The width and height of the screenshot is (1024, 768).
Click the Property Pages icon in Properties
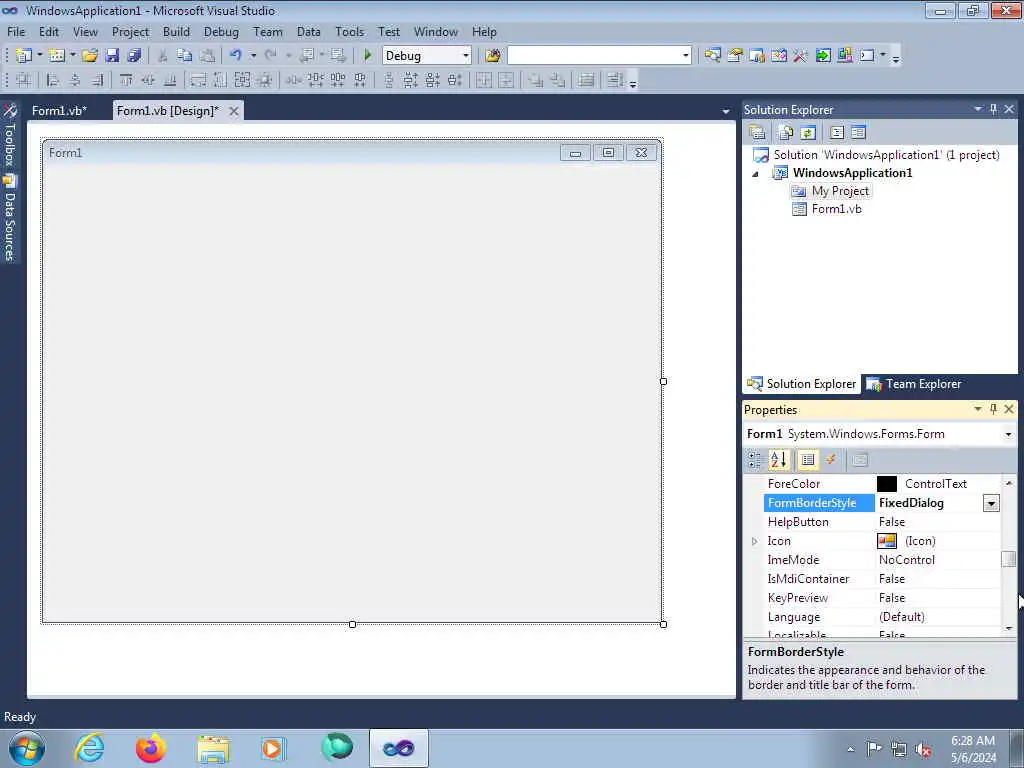coord(859,460)
